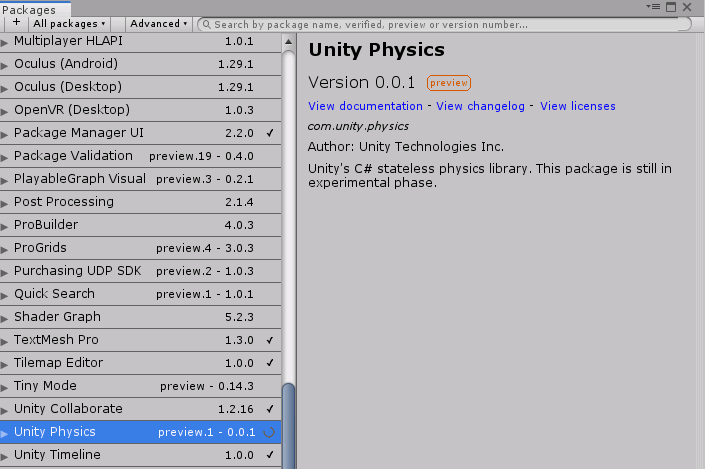
Task: Expand the OpenVR (Desktop) entry arrow
Action: 4,112
